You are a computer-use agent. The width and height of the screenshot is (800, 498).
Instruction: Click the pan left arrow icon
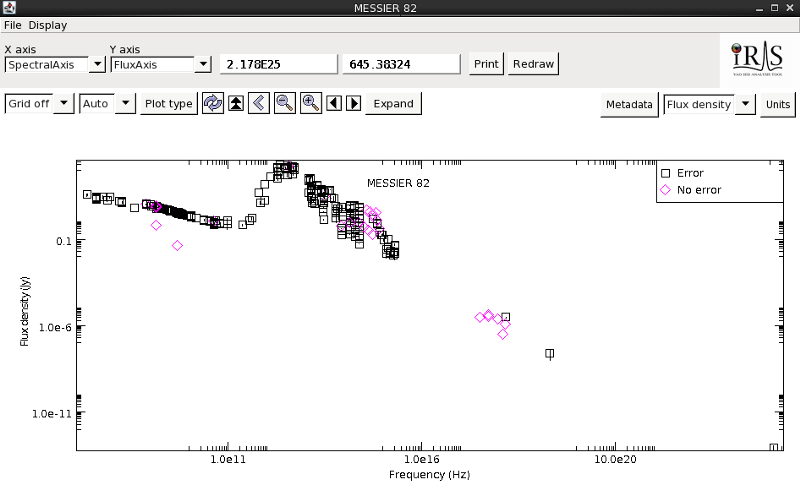pos(334,103)
